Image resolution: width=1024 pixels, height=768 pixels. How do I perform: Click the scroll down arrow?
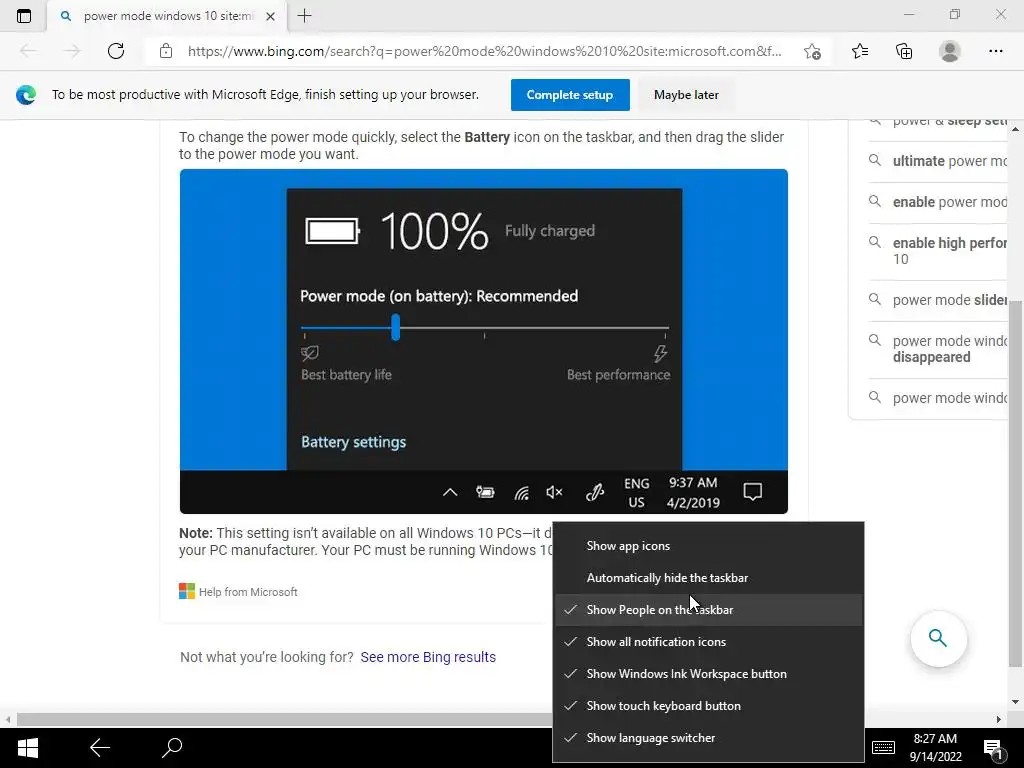pos(1015,702)
